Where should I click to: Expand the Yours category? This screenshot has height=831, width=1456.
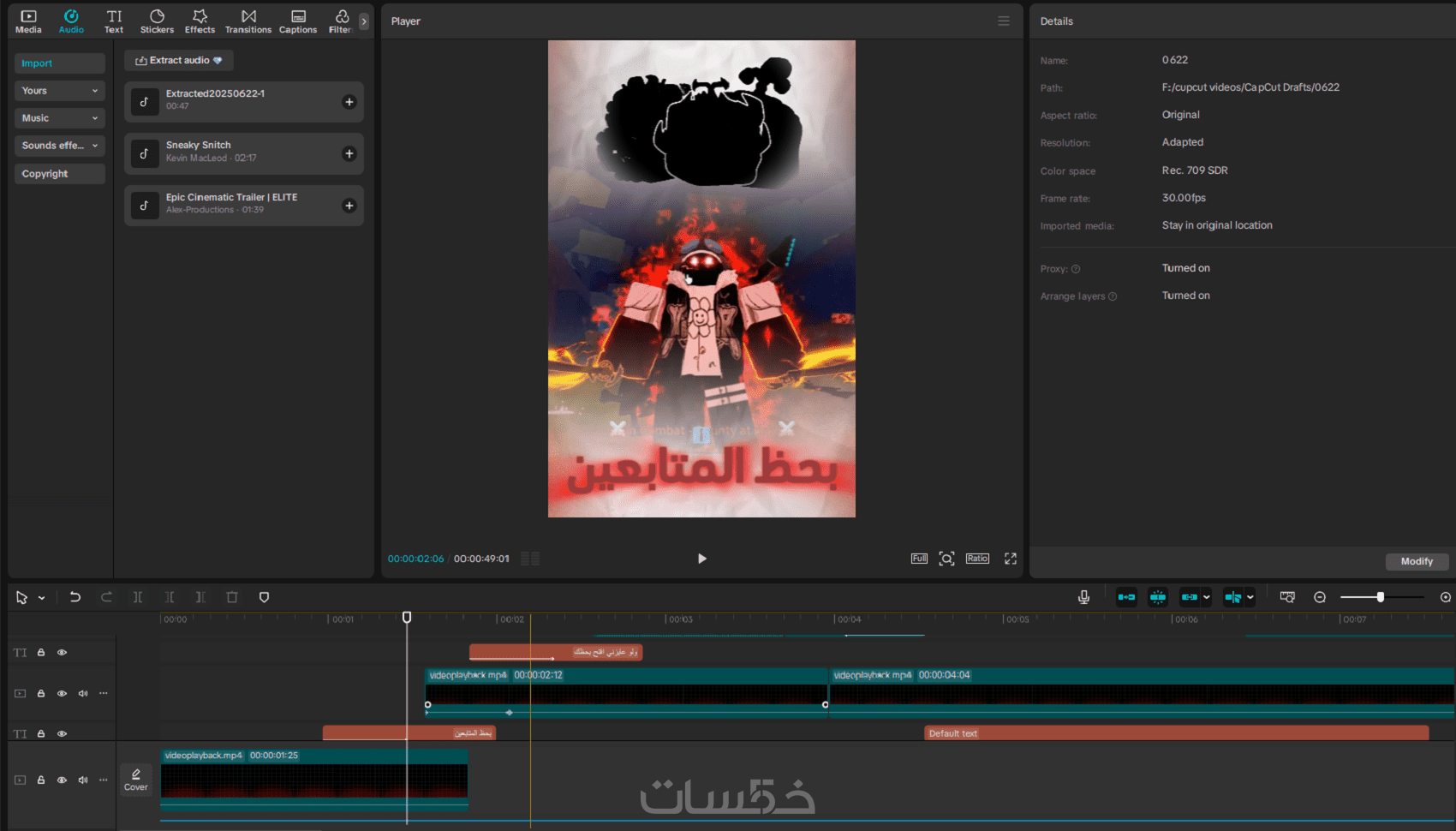pos(59,91)
